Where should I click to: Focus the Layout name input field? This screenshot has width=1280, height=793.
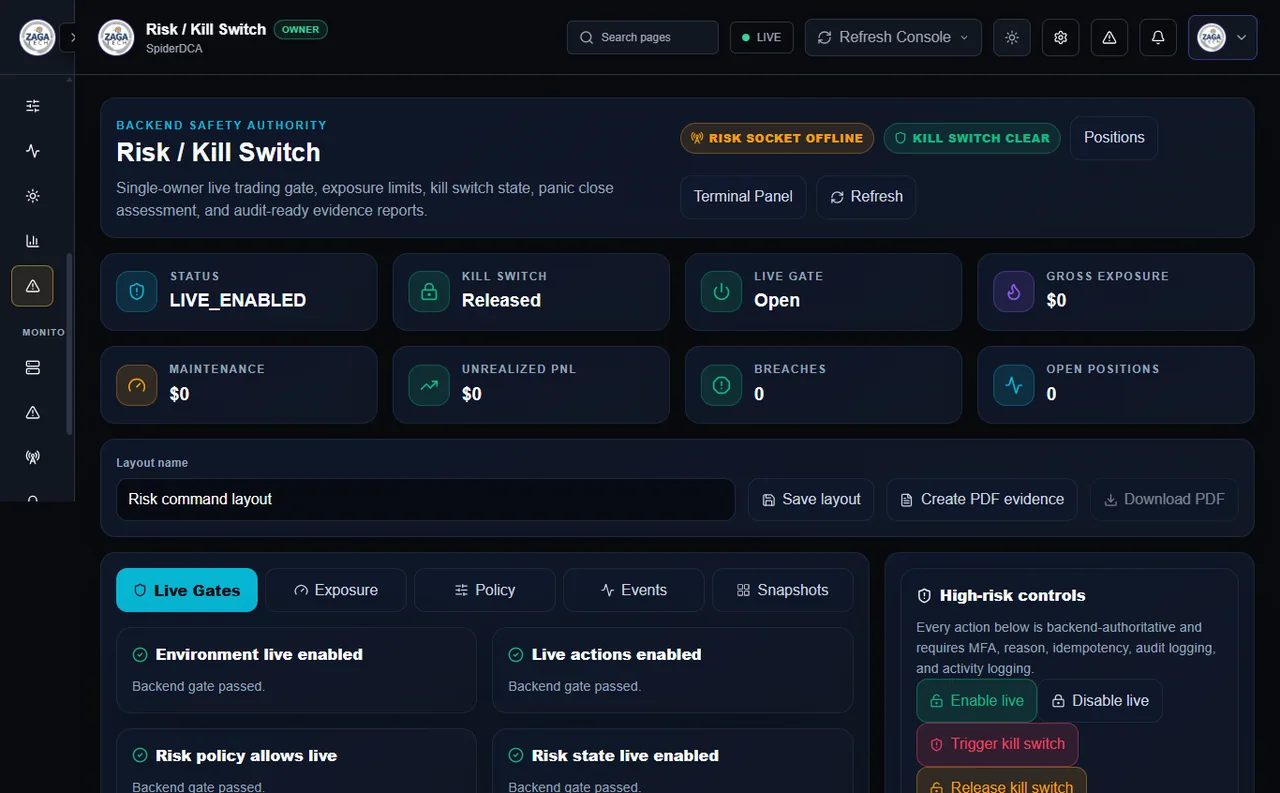426,499
